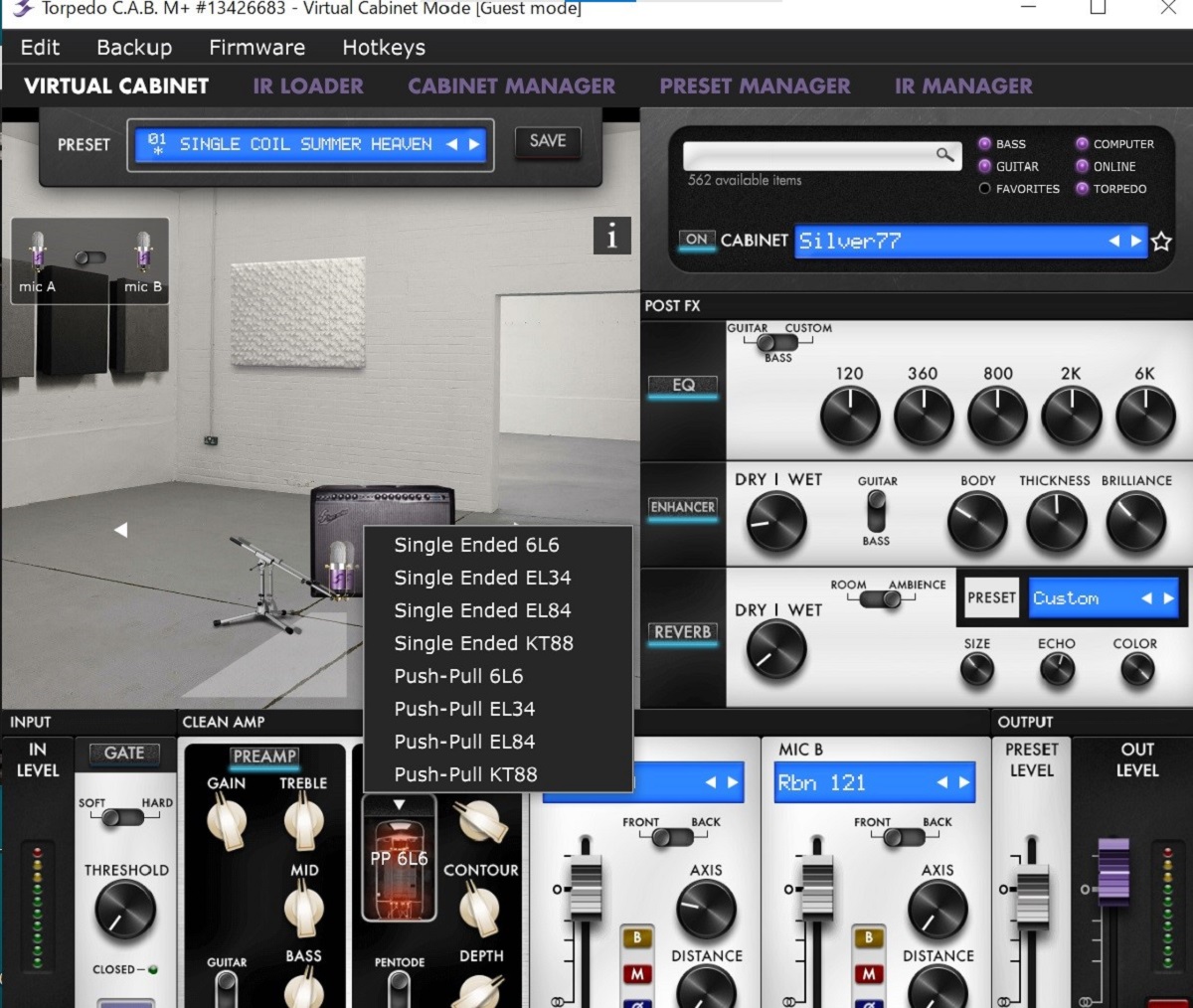Open the Edit menu
This screenshot has height=1008, width=1193.
[40, 47]
